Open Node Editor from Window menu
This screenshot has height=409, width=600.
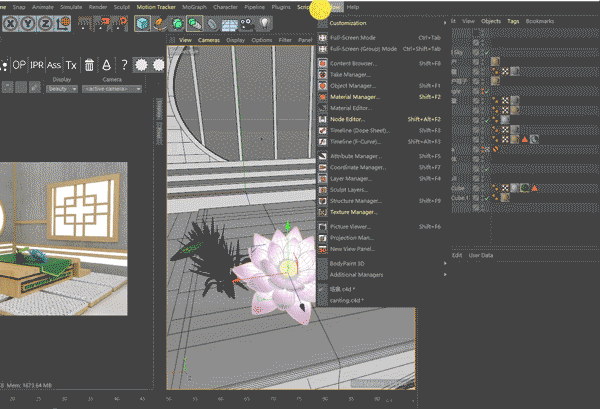pyautogui.click(x=380, y=119)
